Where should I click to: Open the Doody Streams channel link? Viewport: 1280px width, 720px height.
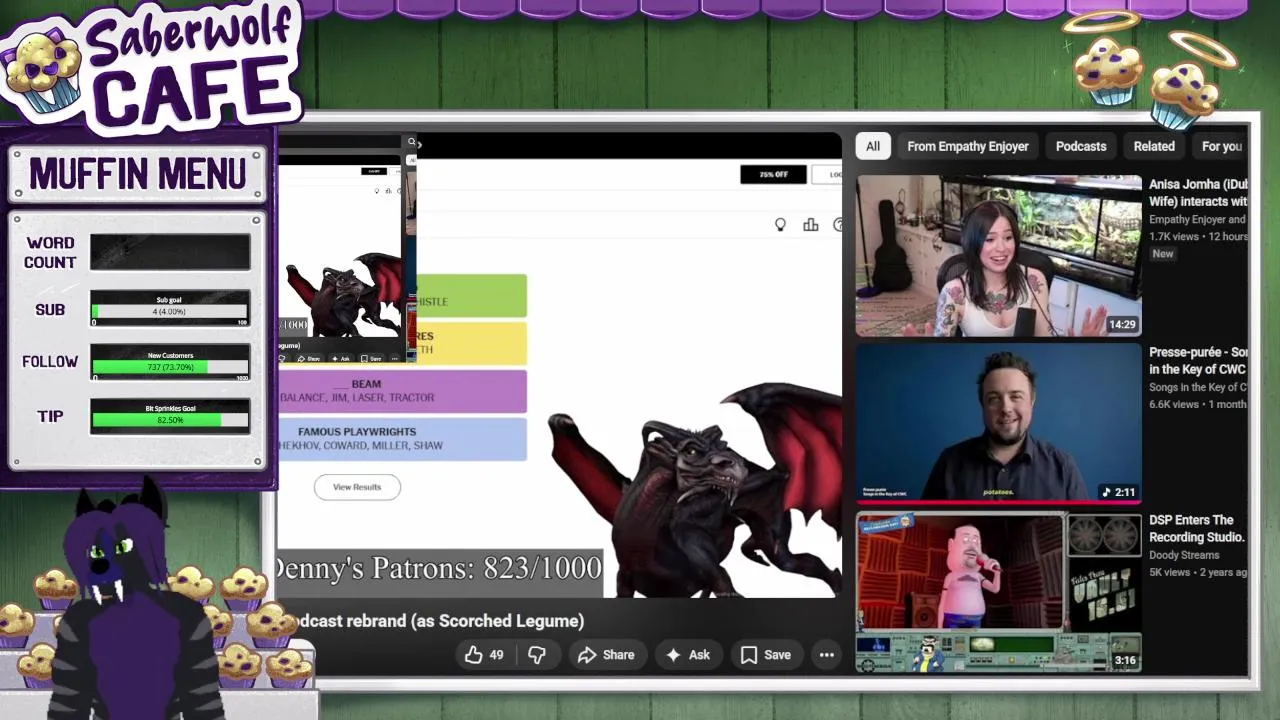click(x=1184, y=555)
